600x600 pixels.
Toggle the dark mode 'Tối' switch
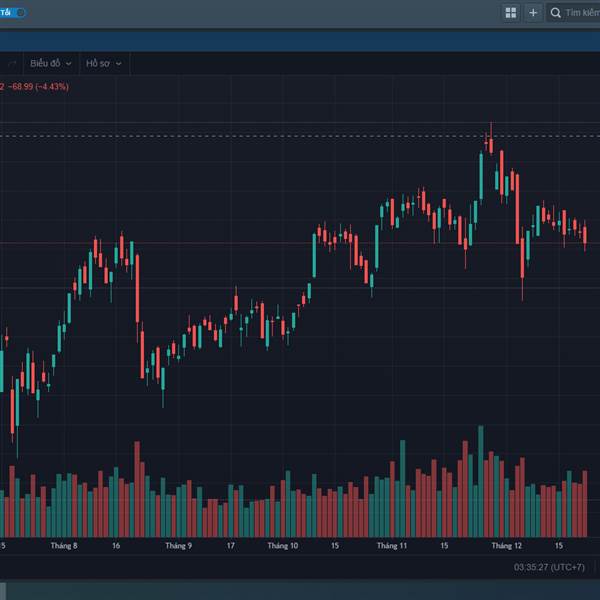pyautogui.click(x=13, y=13)
